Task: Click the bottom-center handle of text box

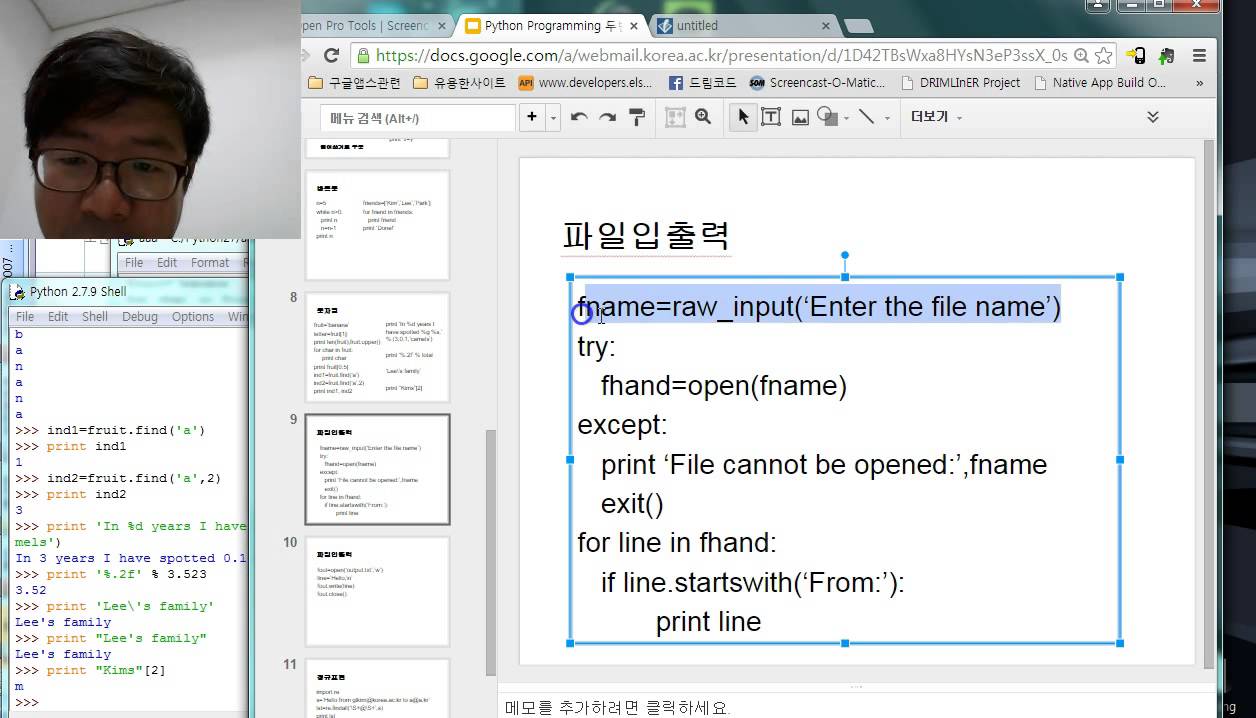Action: 845,643
